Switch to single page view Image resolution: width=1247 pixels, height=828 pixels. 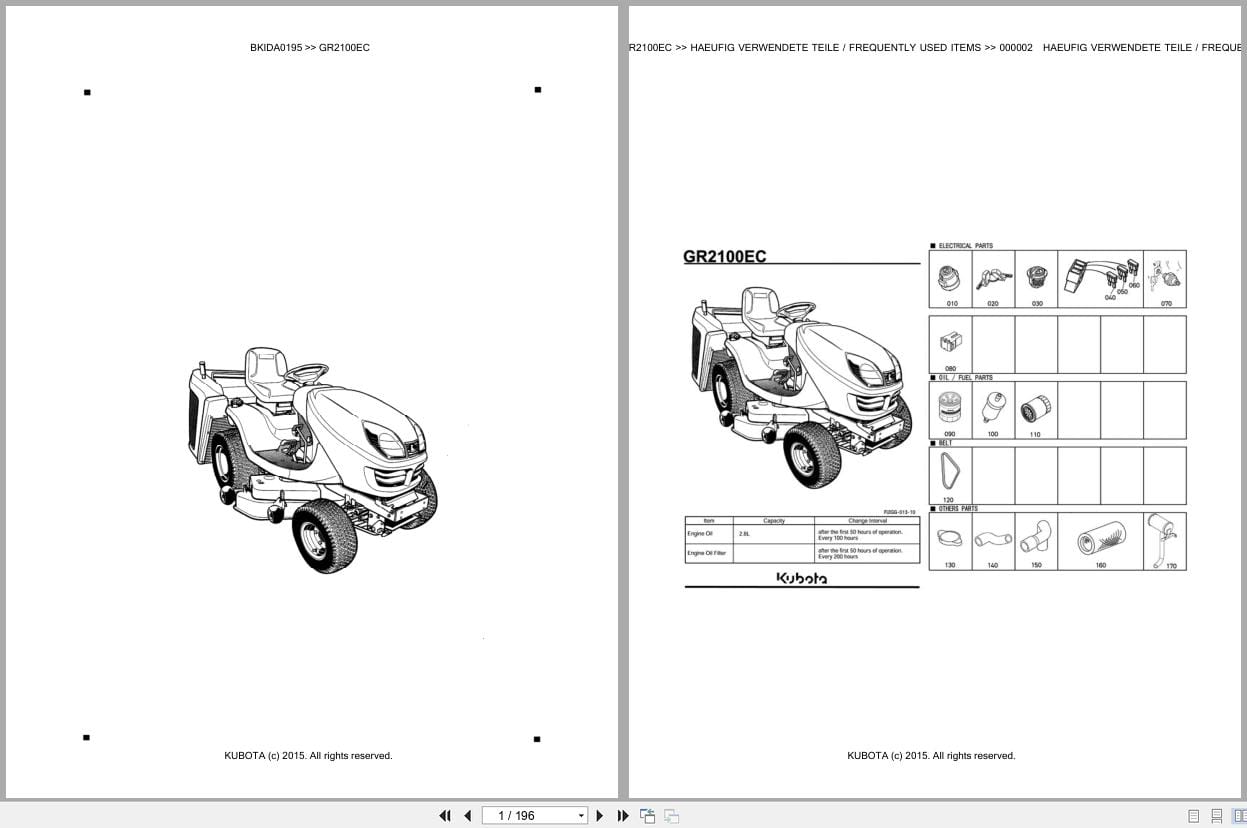point(1193,816)
